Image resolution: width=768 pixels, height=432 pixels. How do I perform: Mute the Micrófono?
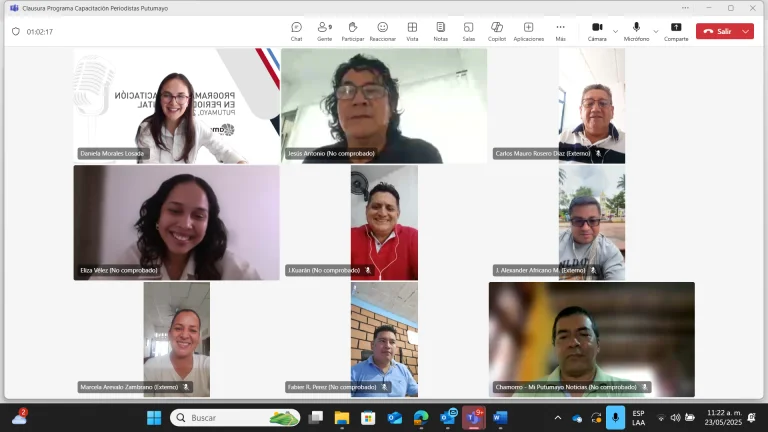pyautogui.click(x=636, y=31)
